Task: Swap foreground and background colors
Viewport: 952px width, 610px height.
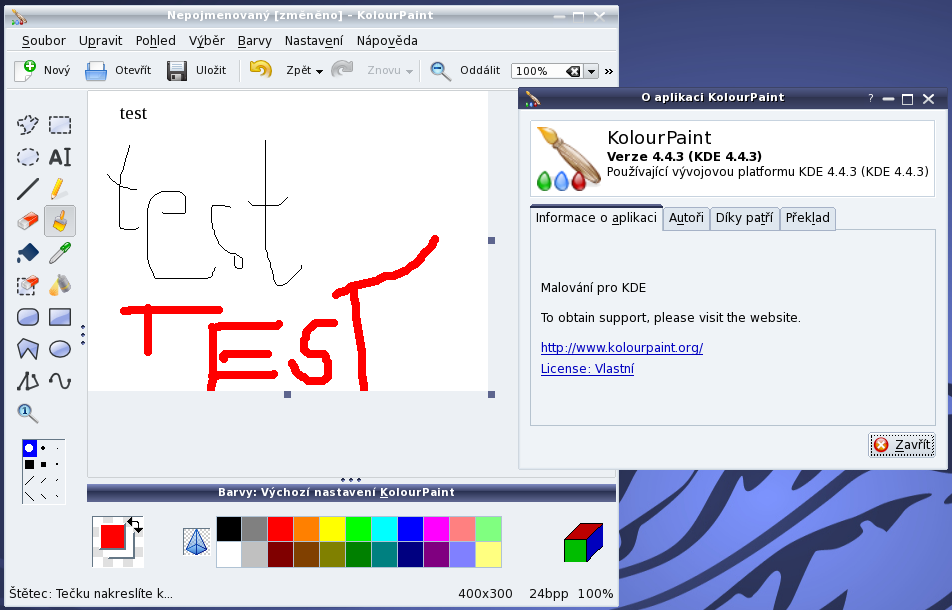Action: tap(135, 525)
